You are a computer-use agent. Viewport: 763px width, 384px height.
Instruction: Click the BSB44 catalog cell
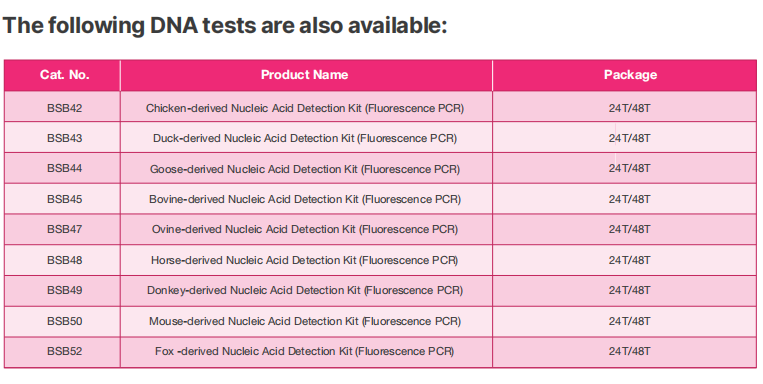click(x=64, y=168)
